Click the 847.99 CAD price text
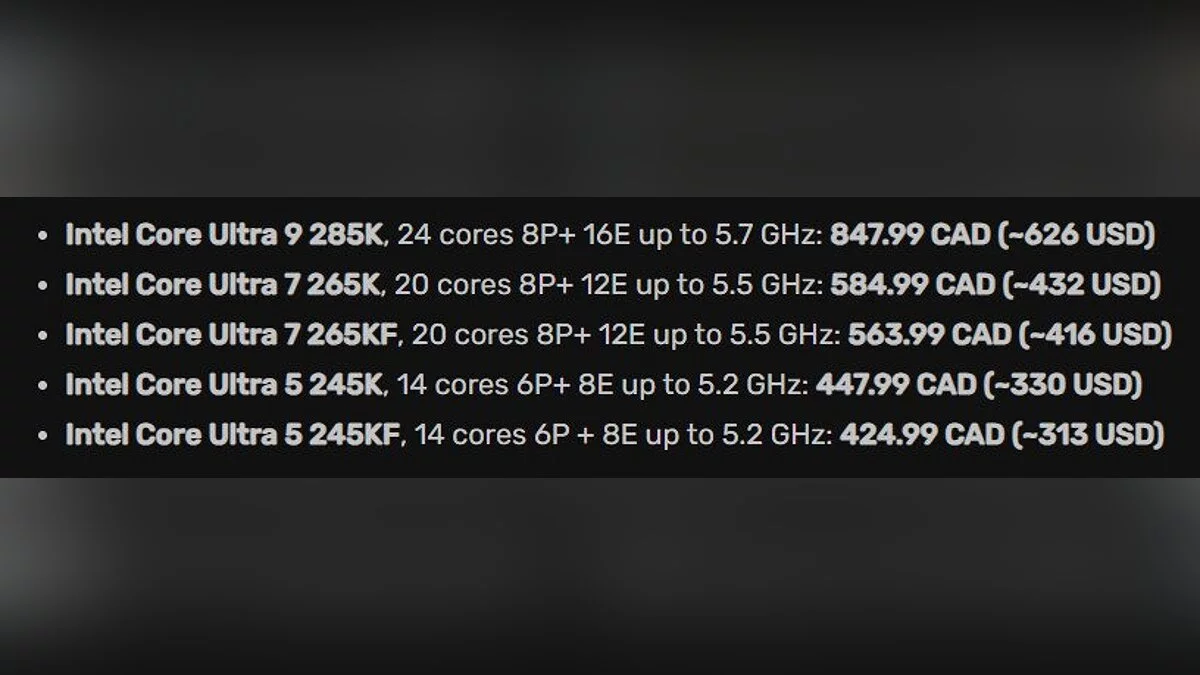 coord(909,235)
